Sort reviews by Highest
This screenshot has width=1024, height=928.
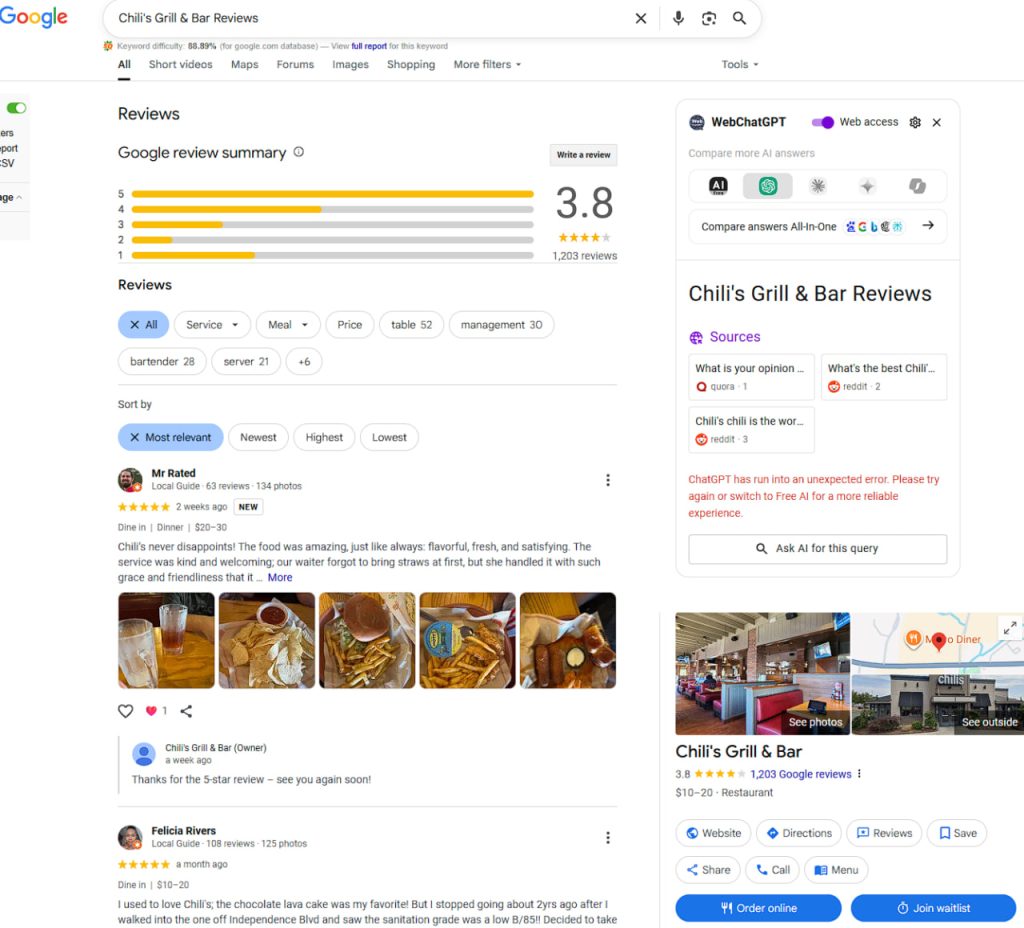pos(324,437)
